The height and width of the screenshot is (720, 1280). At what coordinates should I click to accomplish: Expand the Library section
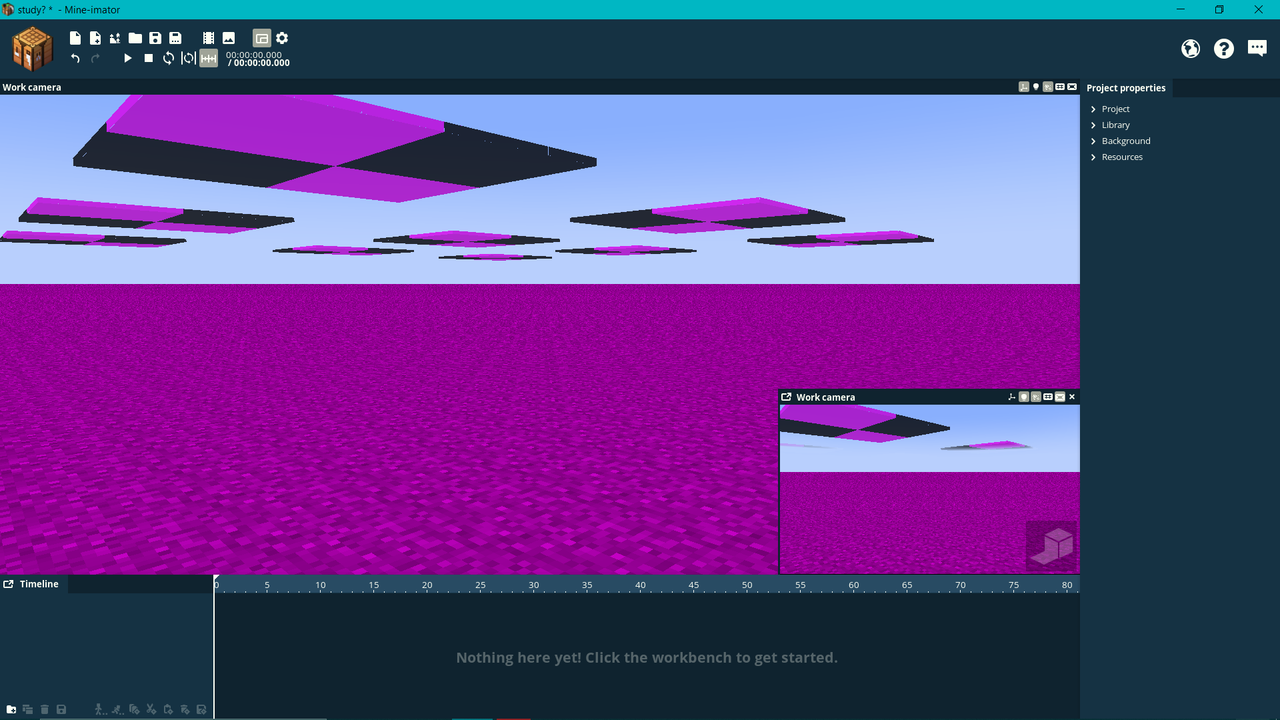1116,124
